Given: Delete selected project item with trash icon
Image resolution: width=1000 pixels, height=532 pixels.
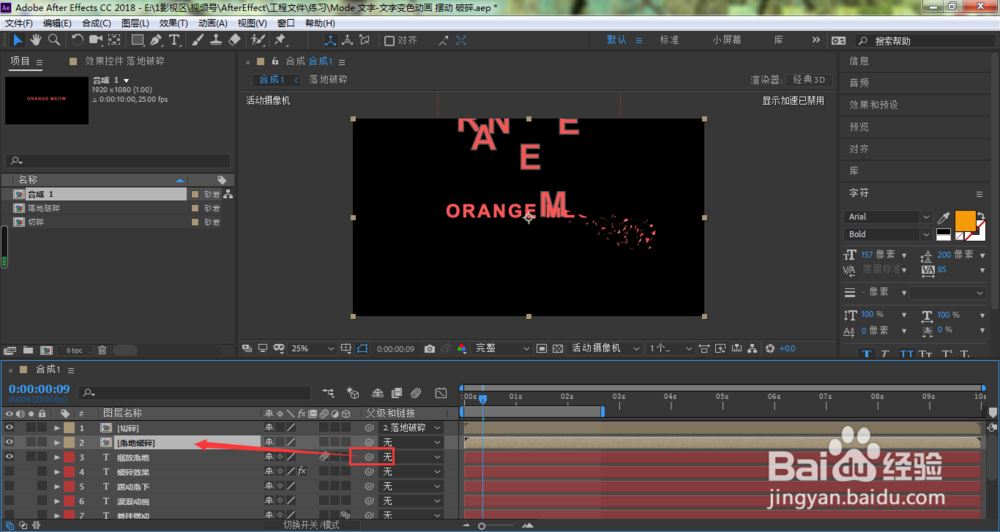Looking at the screenshot, I should [x=102, y=350].
